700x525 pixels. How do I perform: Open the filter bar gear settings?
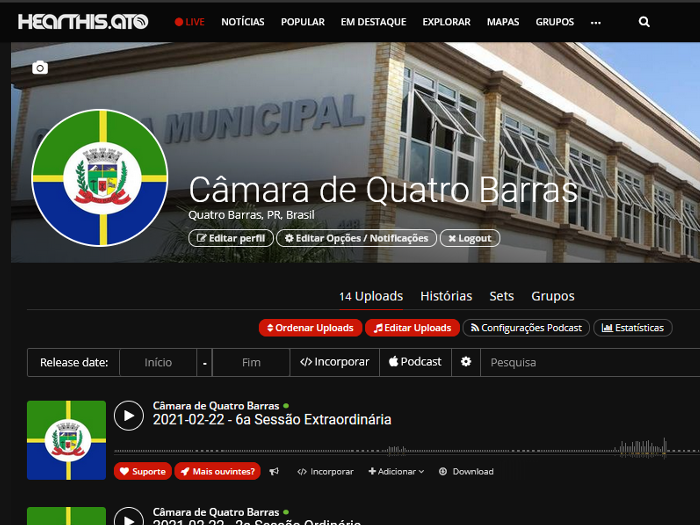(466, 362)
